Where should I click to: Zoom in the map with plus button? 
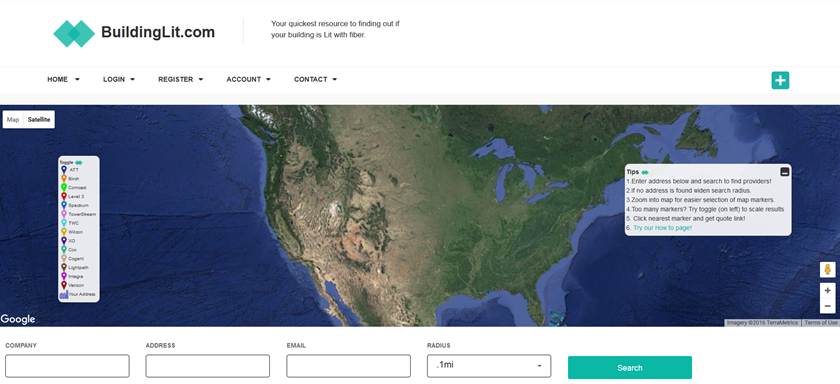pyautogui.click(x=827, y=290)
